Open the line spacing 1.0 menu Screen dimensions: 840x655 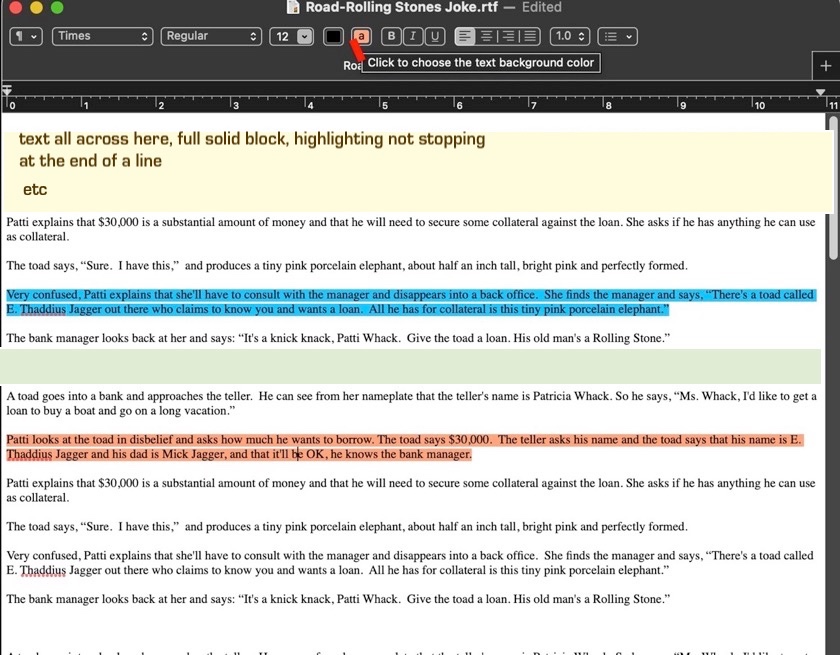(x=568, y=36)
